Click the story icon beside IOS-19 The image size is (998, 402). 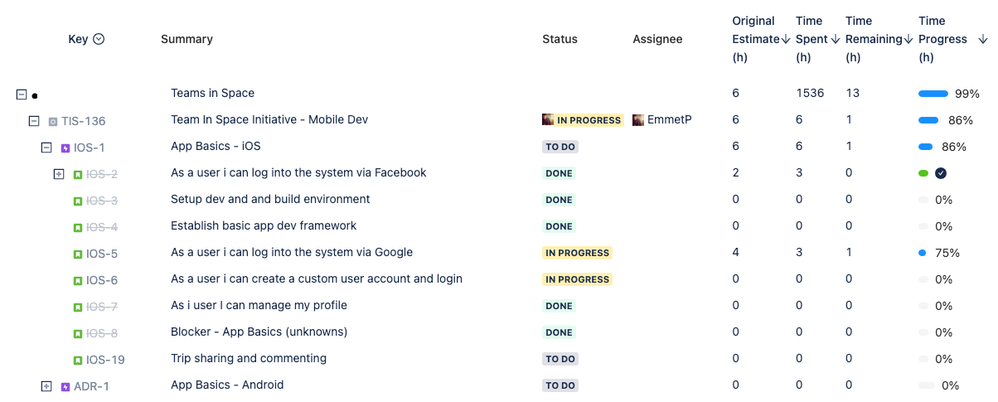pyautogui.click(x=78, y=360)
